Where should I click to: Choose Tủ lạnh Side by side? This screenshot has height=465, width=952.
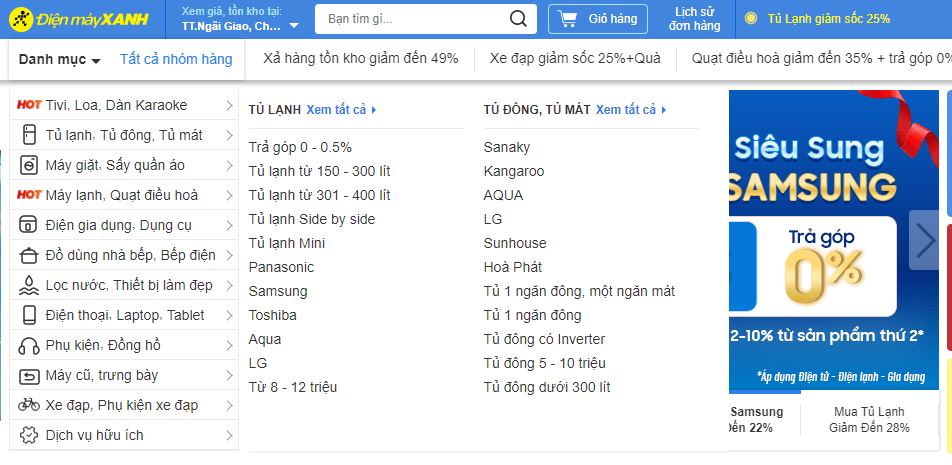[x=312, y=219]
